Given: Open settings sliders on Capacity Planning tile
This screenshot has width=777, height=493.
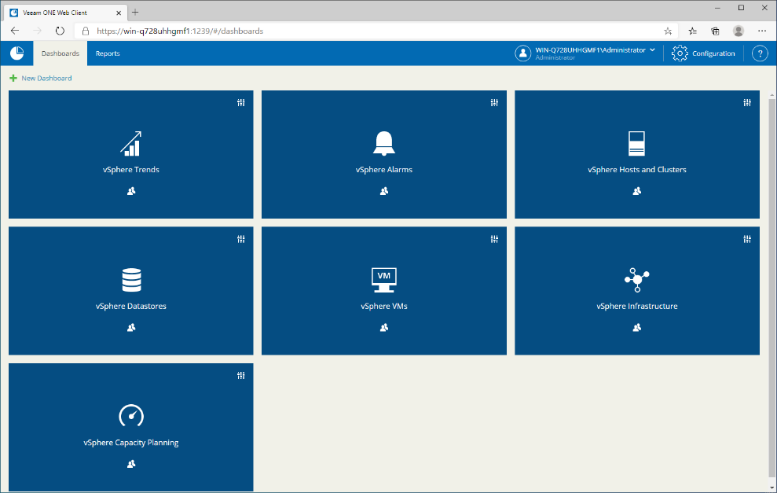Looking at the screenshot, I should [241, 376].
